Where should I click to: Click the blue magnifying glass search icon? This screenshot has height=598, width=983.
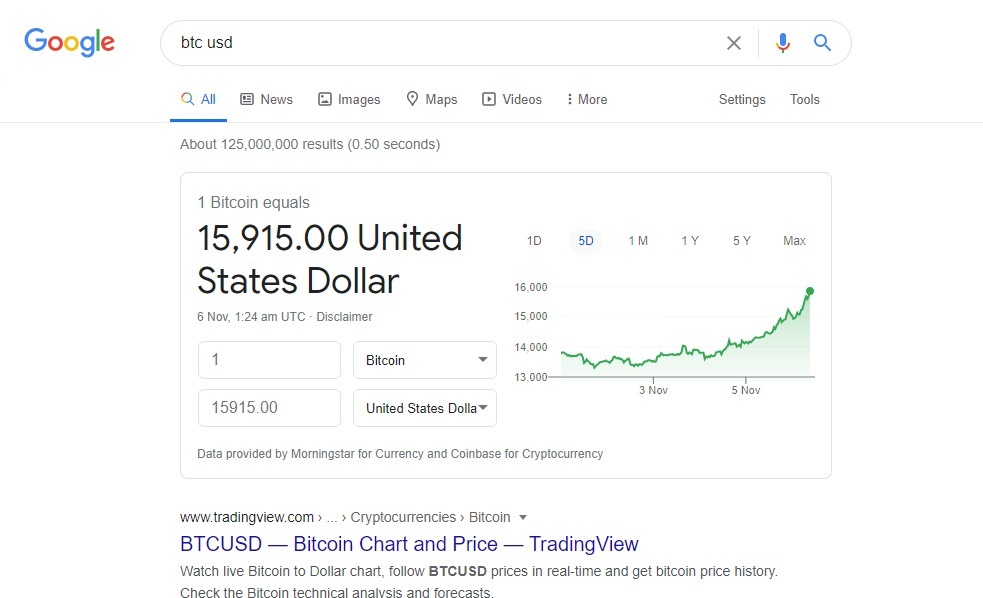point(822,43)
